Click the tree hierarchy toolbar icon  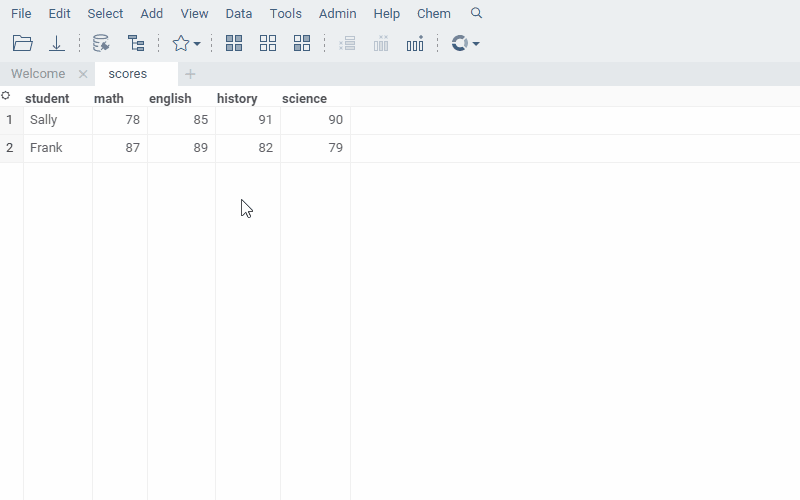[136, 43]
